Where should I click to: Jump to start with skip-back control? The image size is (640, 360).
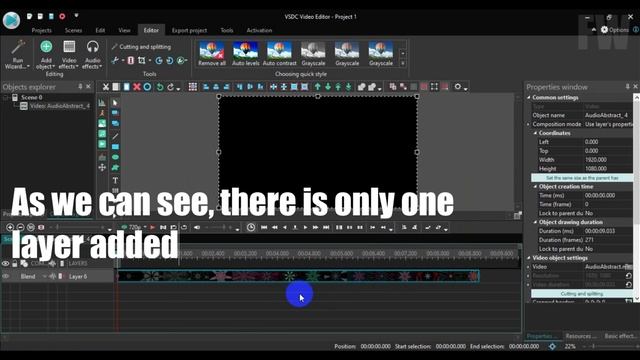(264, 227)
